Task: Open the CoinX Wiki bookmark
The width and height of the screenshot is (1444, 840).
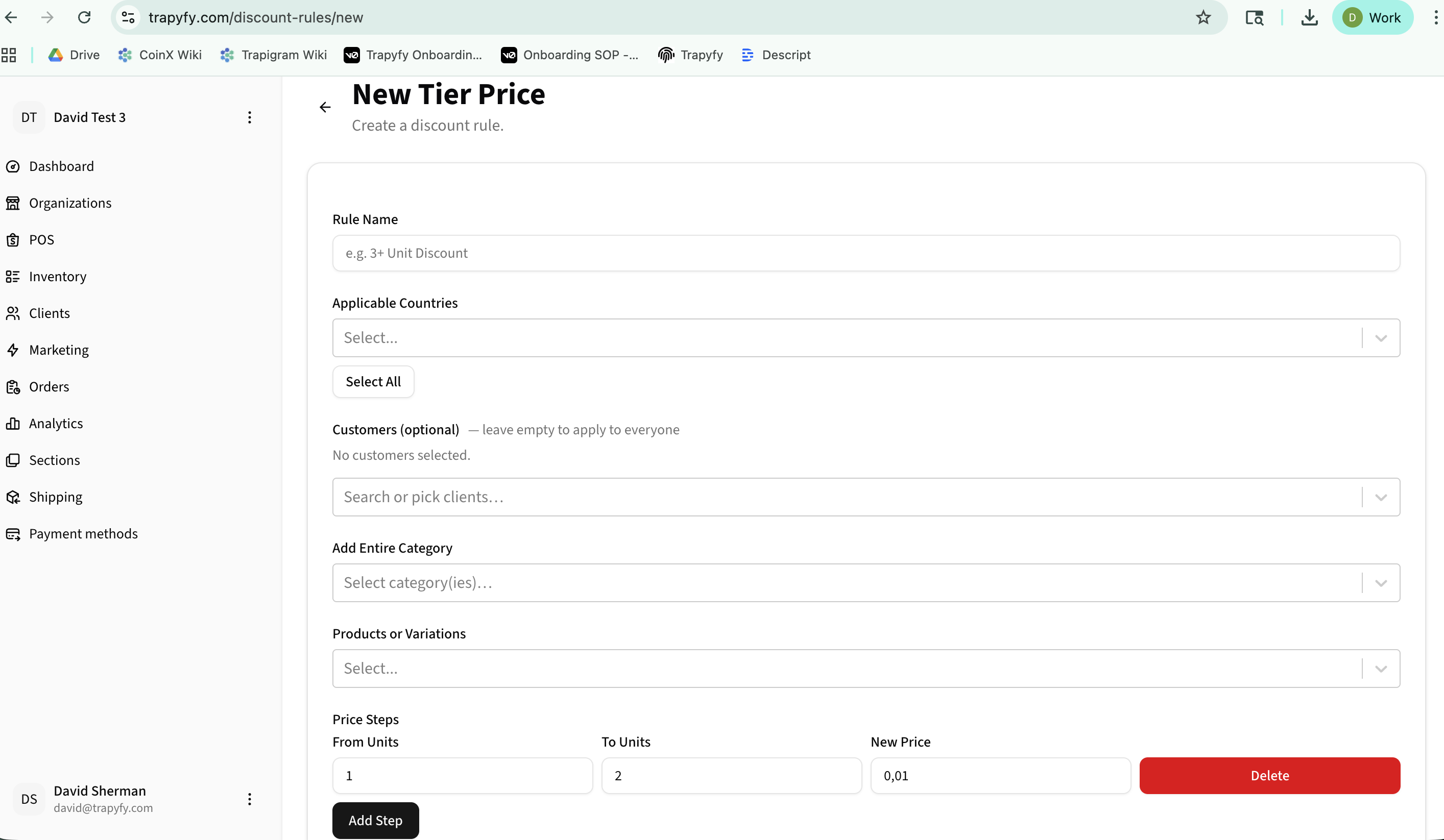Action: point(159,55)
